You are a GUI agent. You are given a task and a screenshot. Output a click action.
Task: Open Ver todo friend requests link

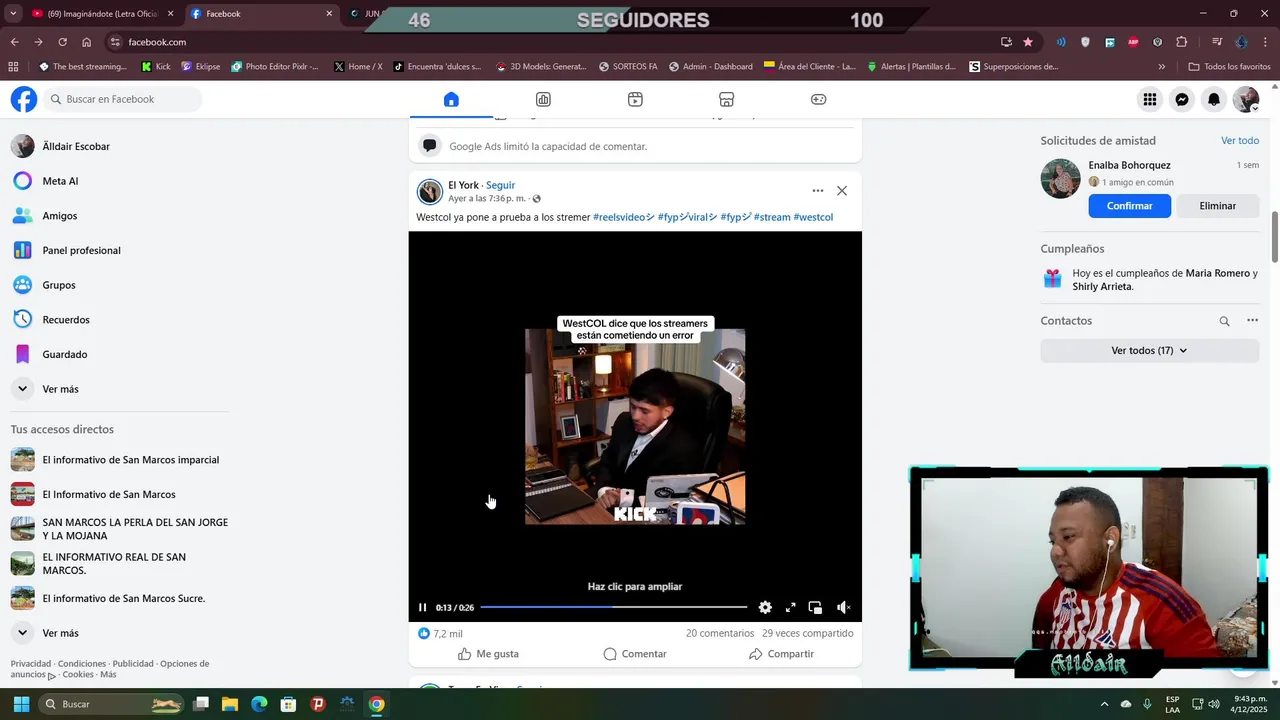[1240, 141]
